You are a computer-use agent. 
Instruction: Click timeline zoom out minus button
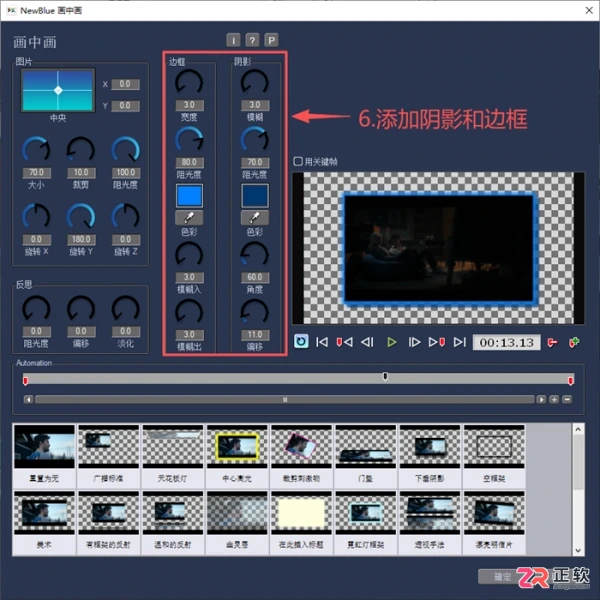pos(567,399)
